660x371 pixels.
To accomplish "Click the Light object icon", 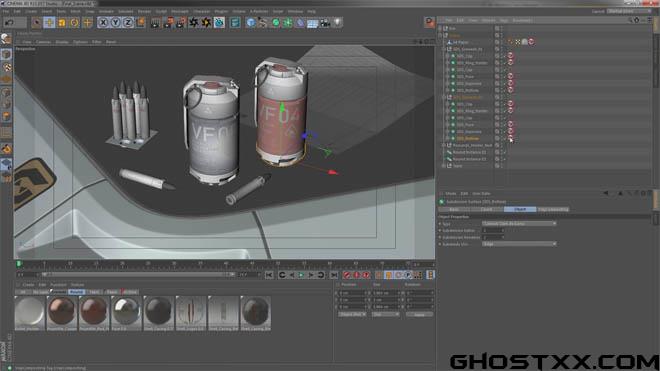I will (x=338, y=23).
